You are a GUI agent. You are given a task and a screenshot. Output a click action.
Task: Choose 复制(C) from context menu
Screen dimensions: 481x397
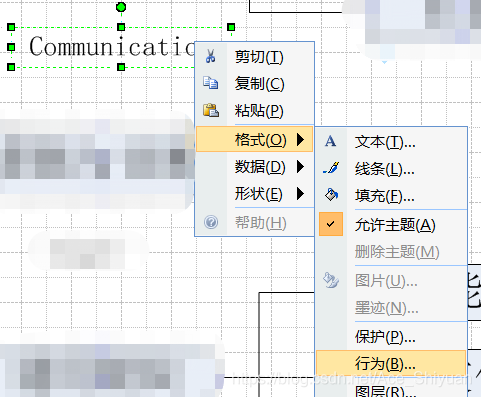tap(254, 84)
